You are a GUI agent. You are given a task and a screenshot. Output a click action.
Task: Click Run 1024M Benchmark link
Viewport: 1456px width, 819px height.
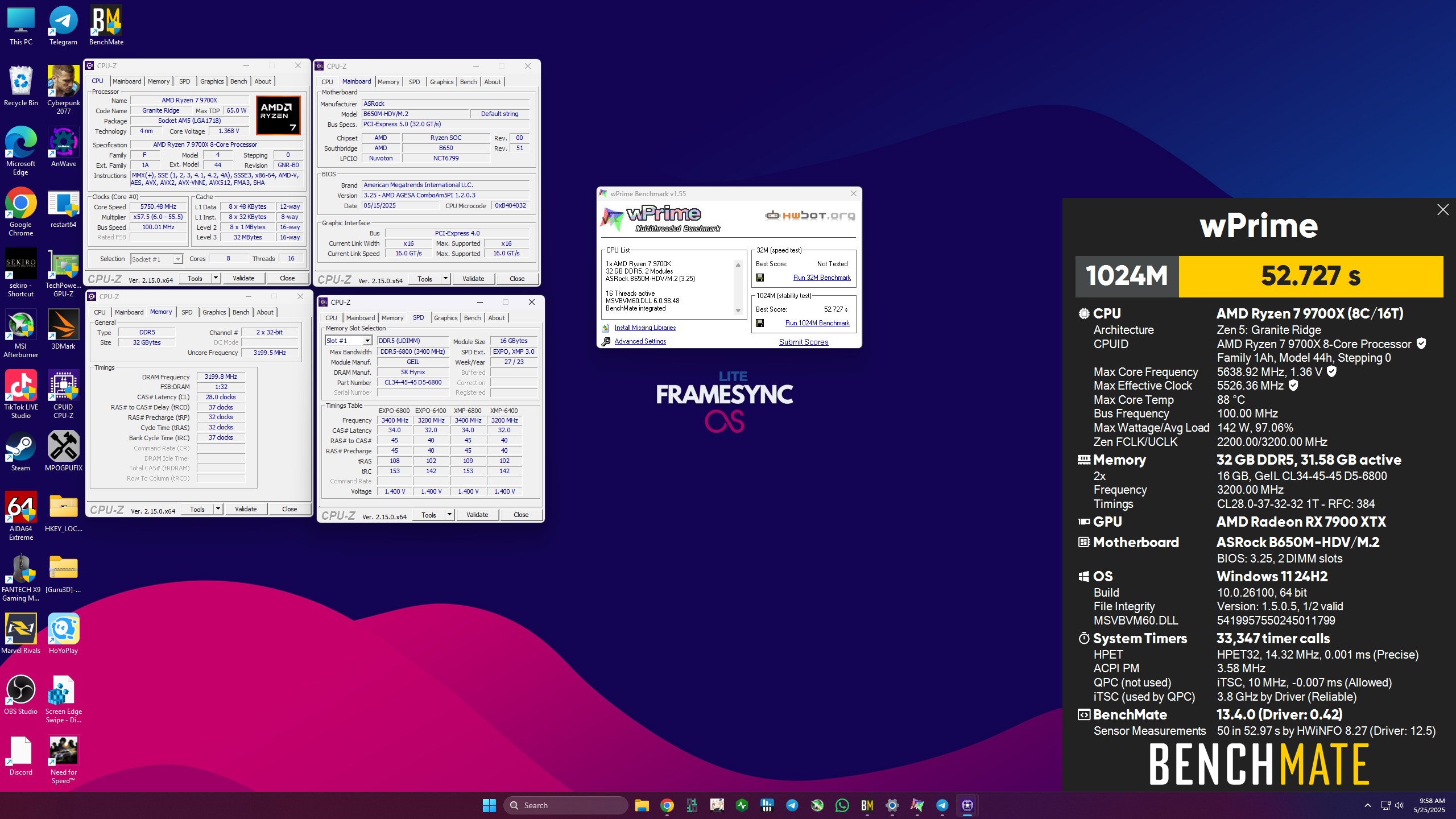pos(817,323)
